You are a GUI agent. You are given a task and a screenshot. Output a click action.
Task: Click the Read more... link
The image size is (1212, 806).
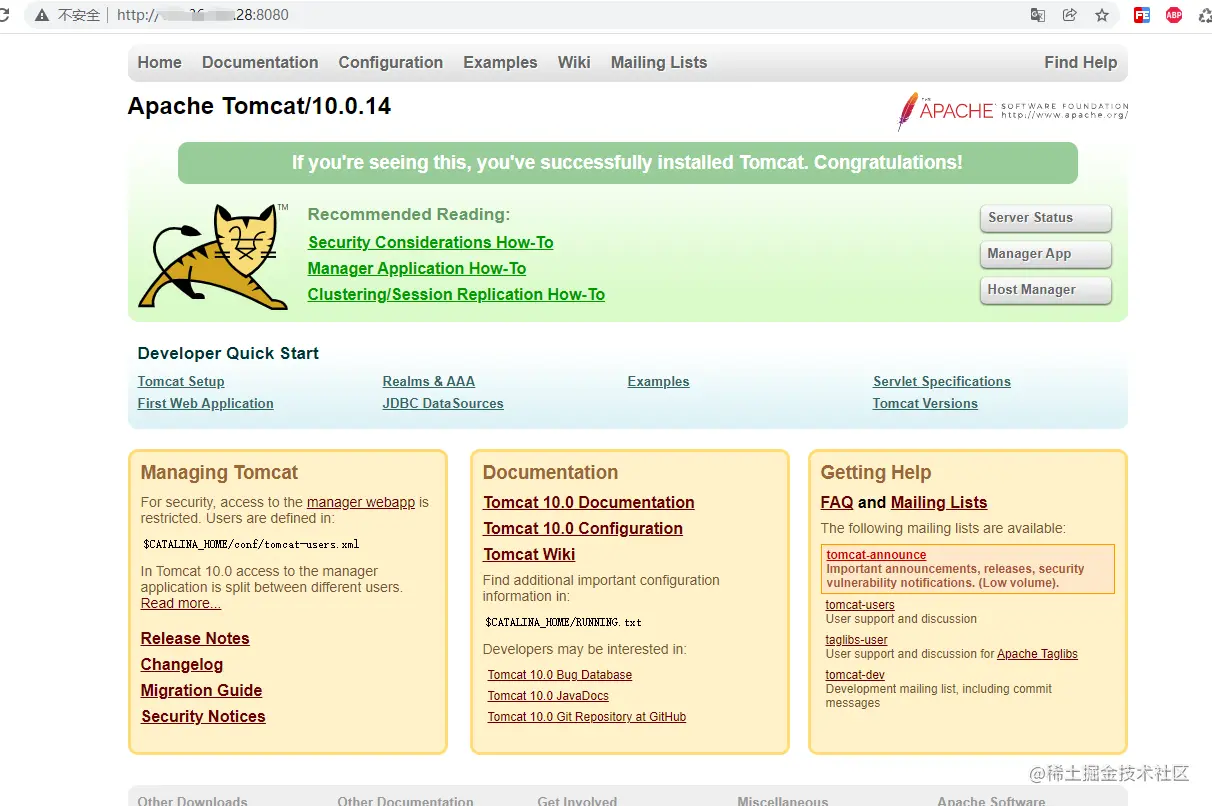coord(181,603)
